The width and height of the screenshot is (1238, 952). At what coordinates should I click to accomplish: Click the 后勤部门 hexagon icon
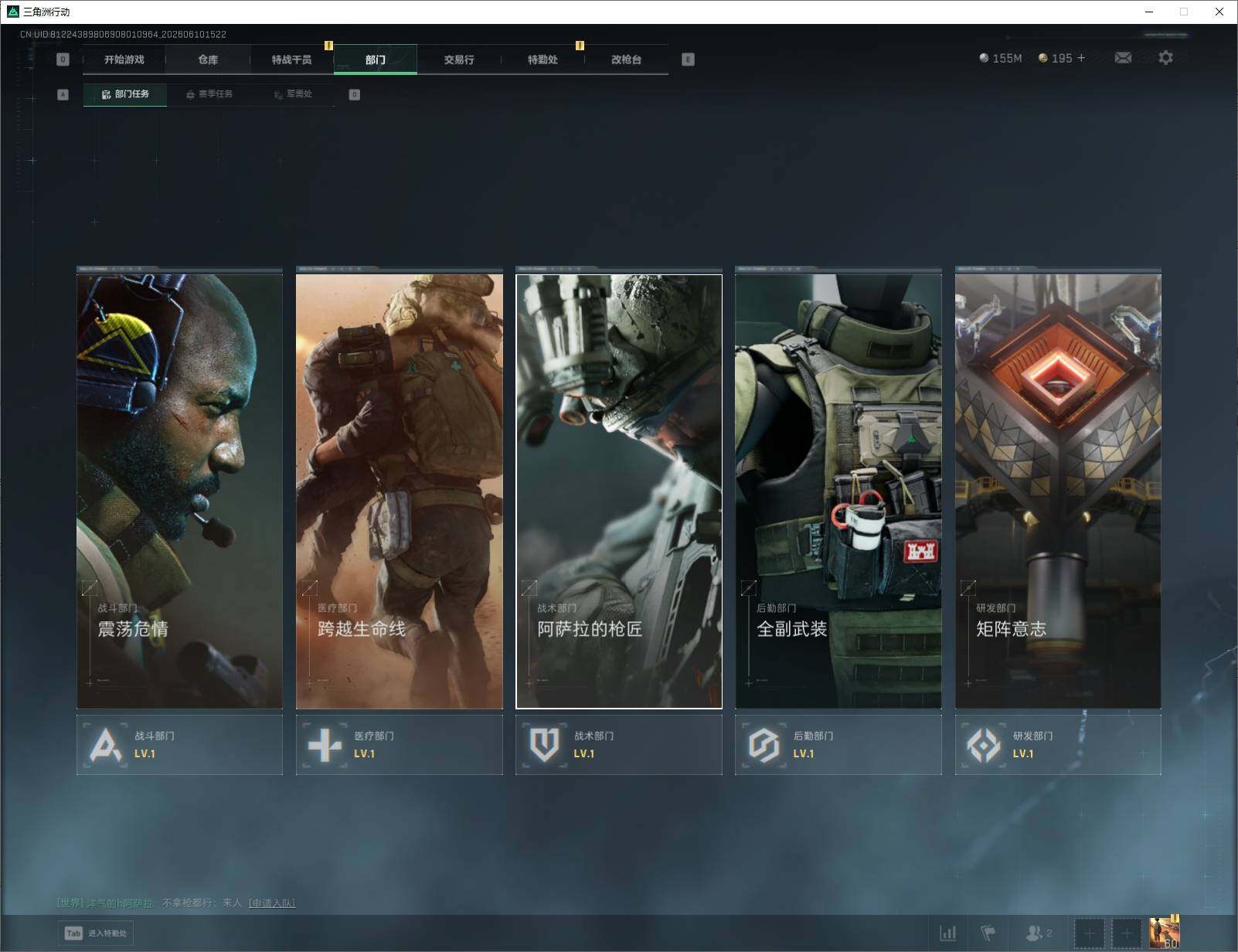point(764,745)
